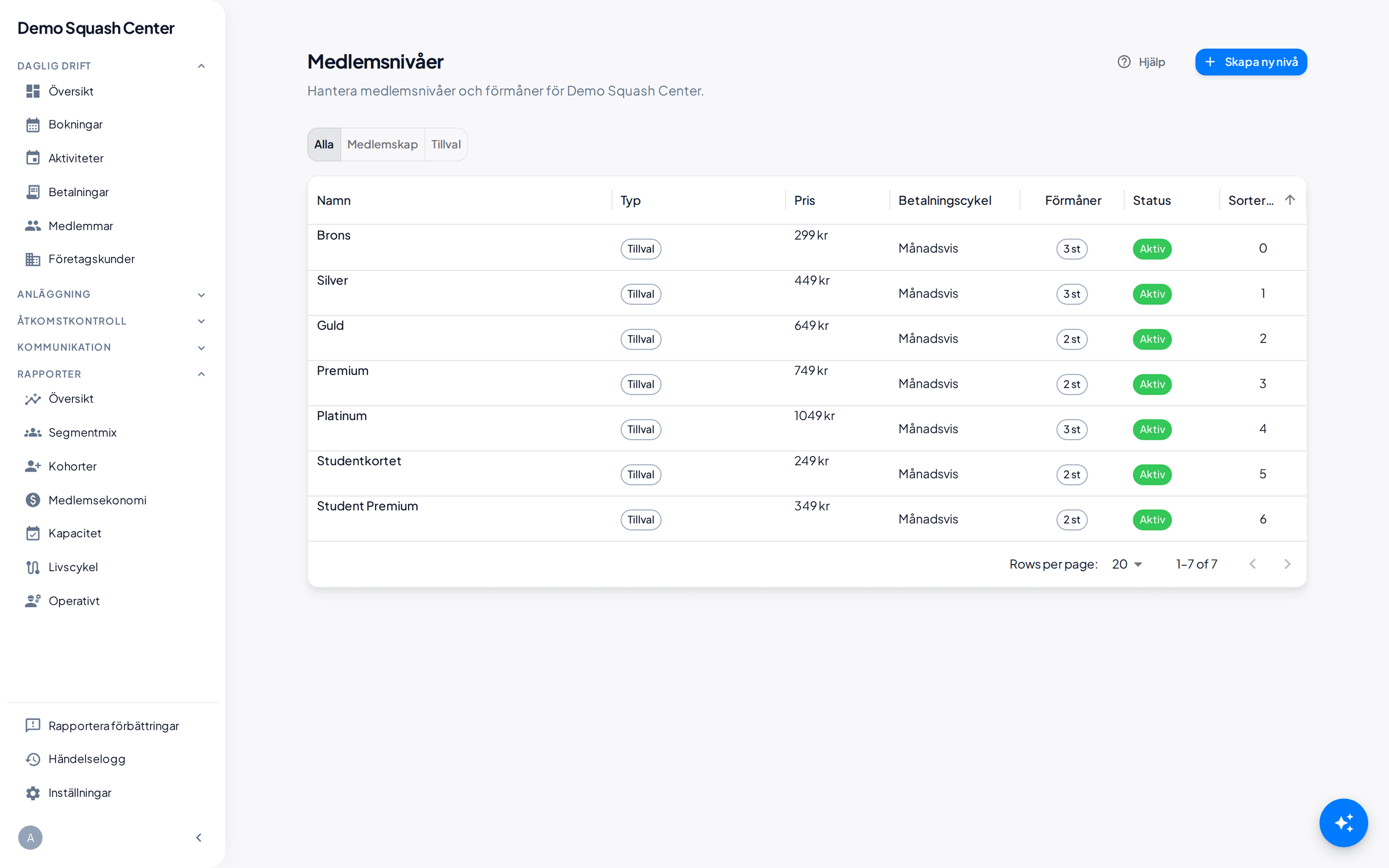Select the Alla tab
1389x868 pixels.
pos(324,144)
